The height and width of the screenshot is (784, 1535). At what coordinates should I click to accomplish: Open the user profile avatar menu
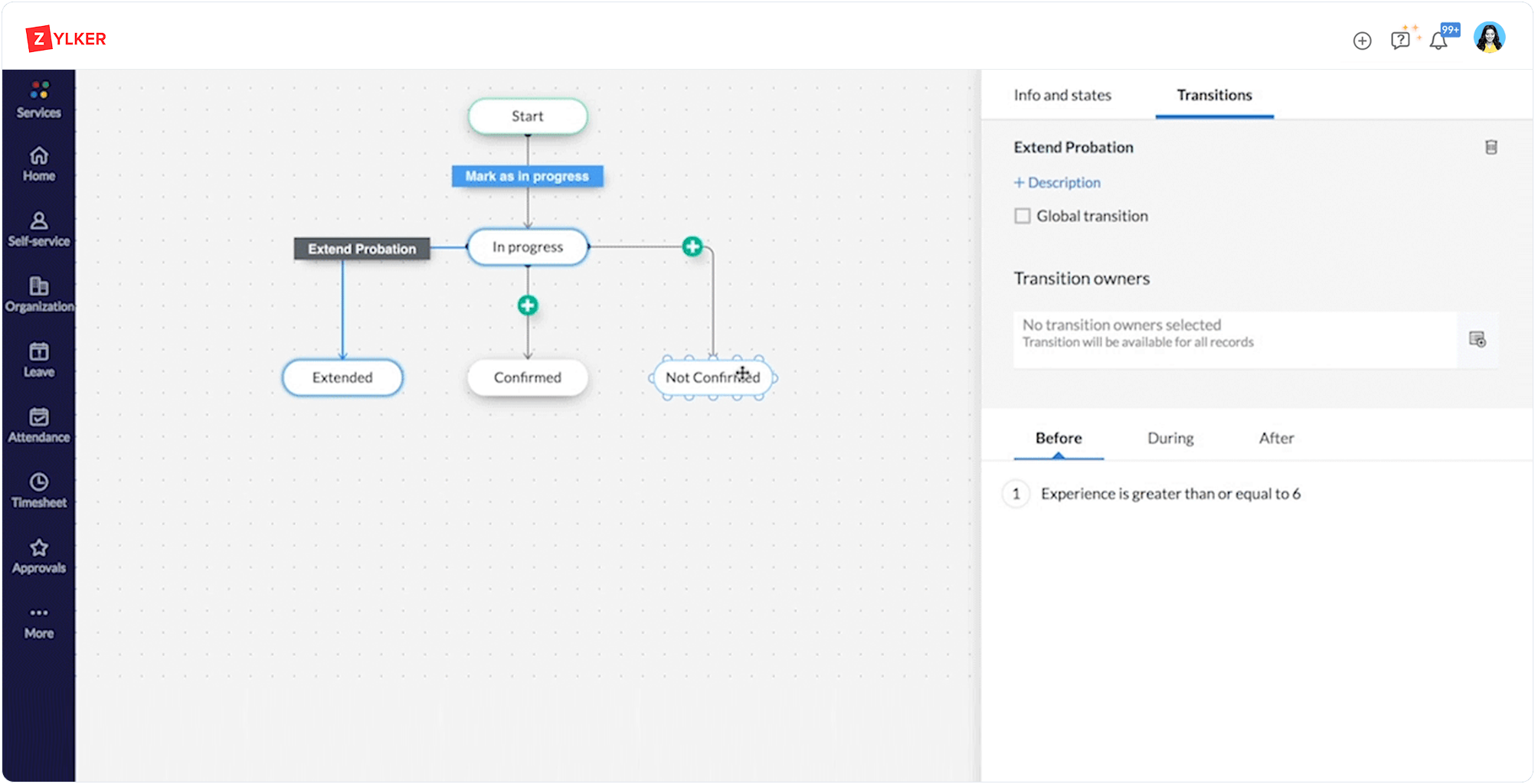[1489, 38]
